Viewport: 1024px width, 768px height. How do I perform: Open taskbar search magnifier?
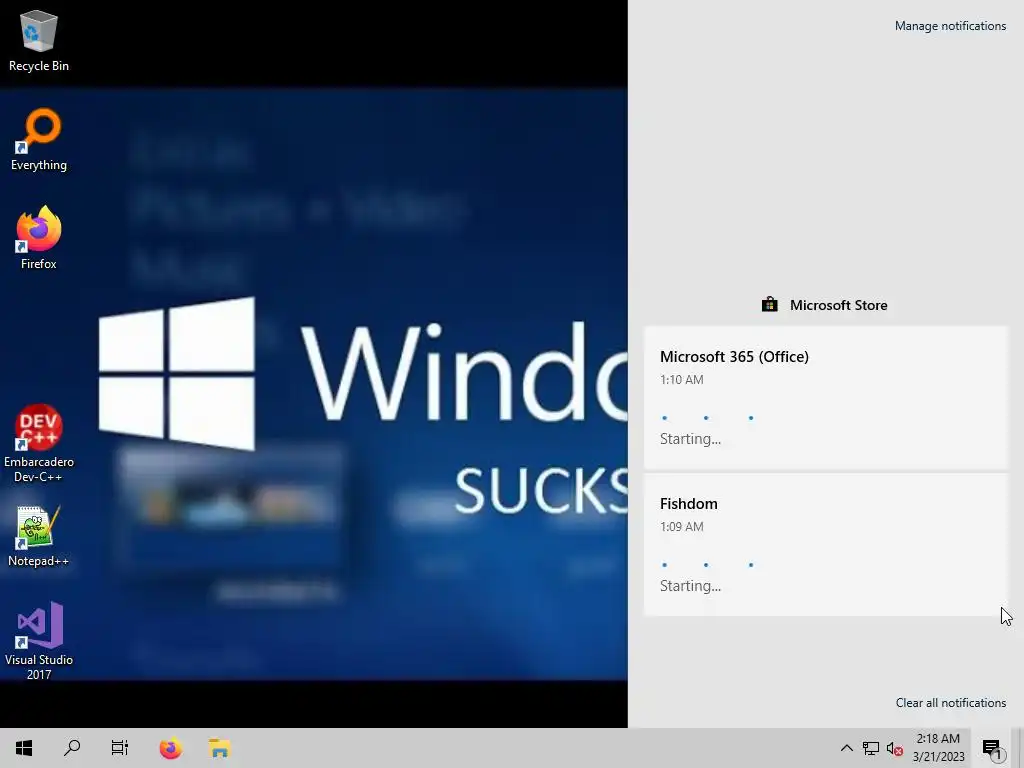coord(72,748)
